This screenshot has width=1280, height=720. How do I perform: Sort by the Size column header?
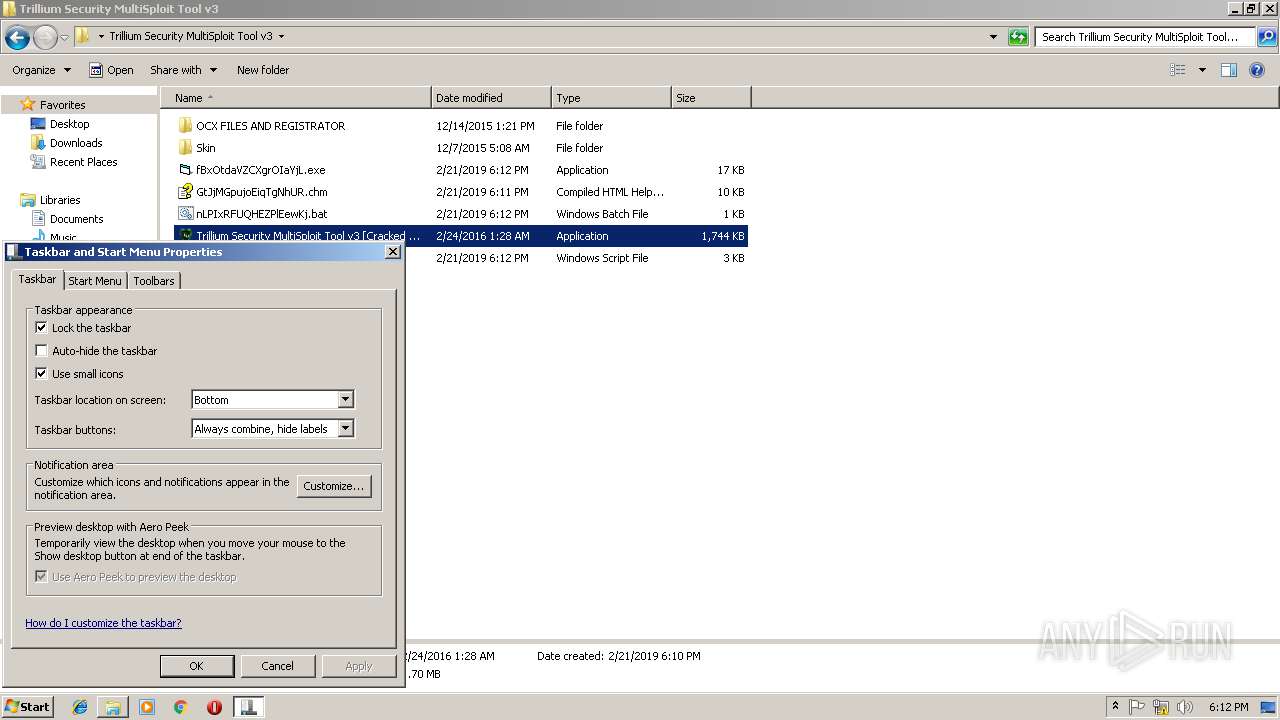click(x=711, y=98)
